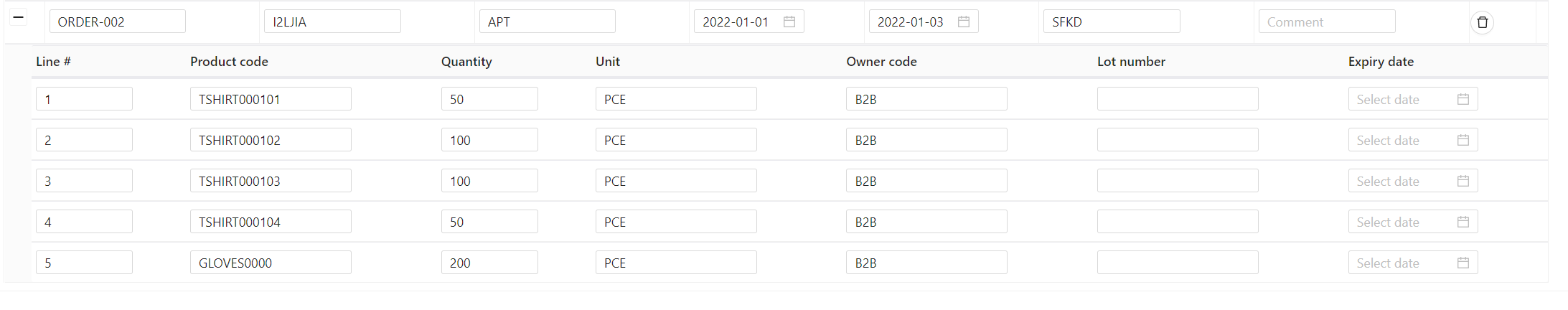Screen dimensions: 1568x310
Task: Open expiry date calendar for line 3
Action: 1463,181
